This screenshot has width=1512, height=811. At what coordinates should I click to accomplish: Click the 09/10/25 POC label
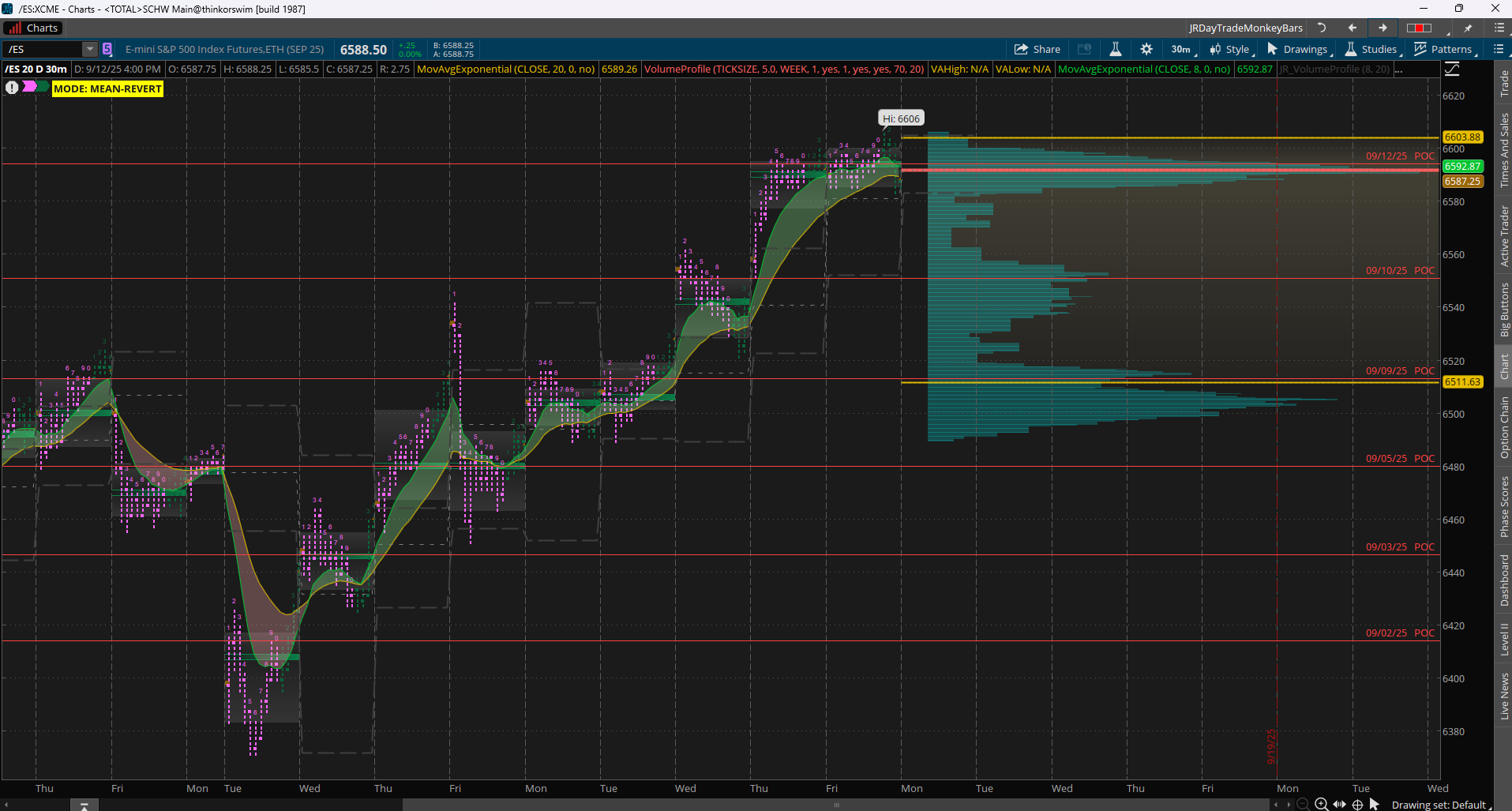point(1400,270)
